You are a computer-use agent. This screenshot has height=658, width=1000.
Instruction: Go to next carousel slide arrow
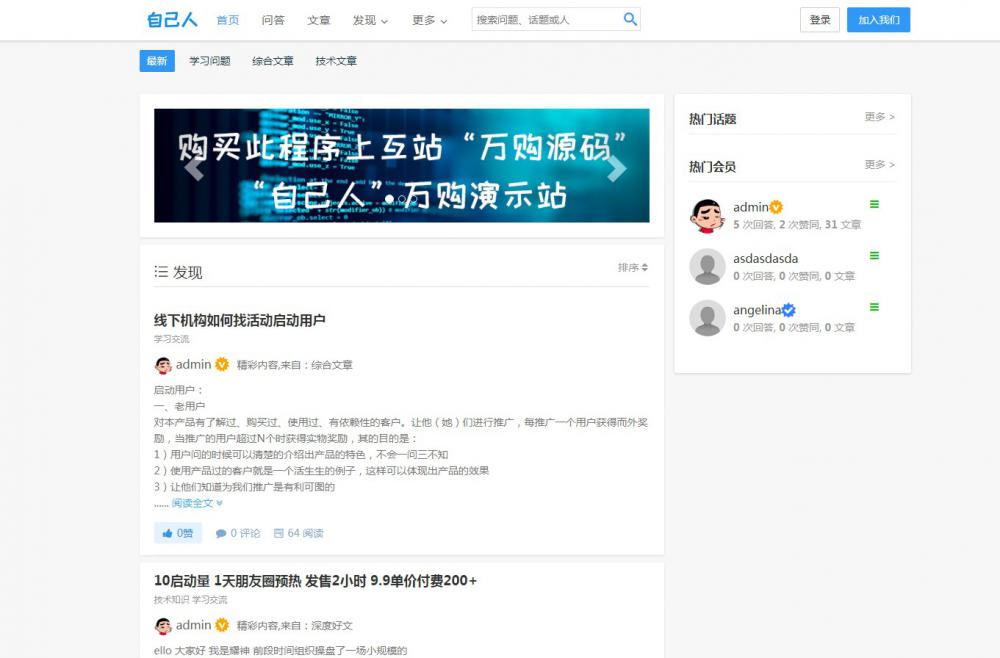coord(616,168)
